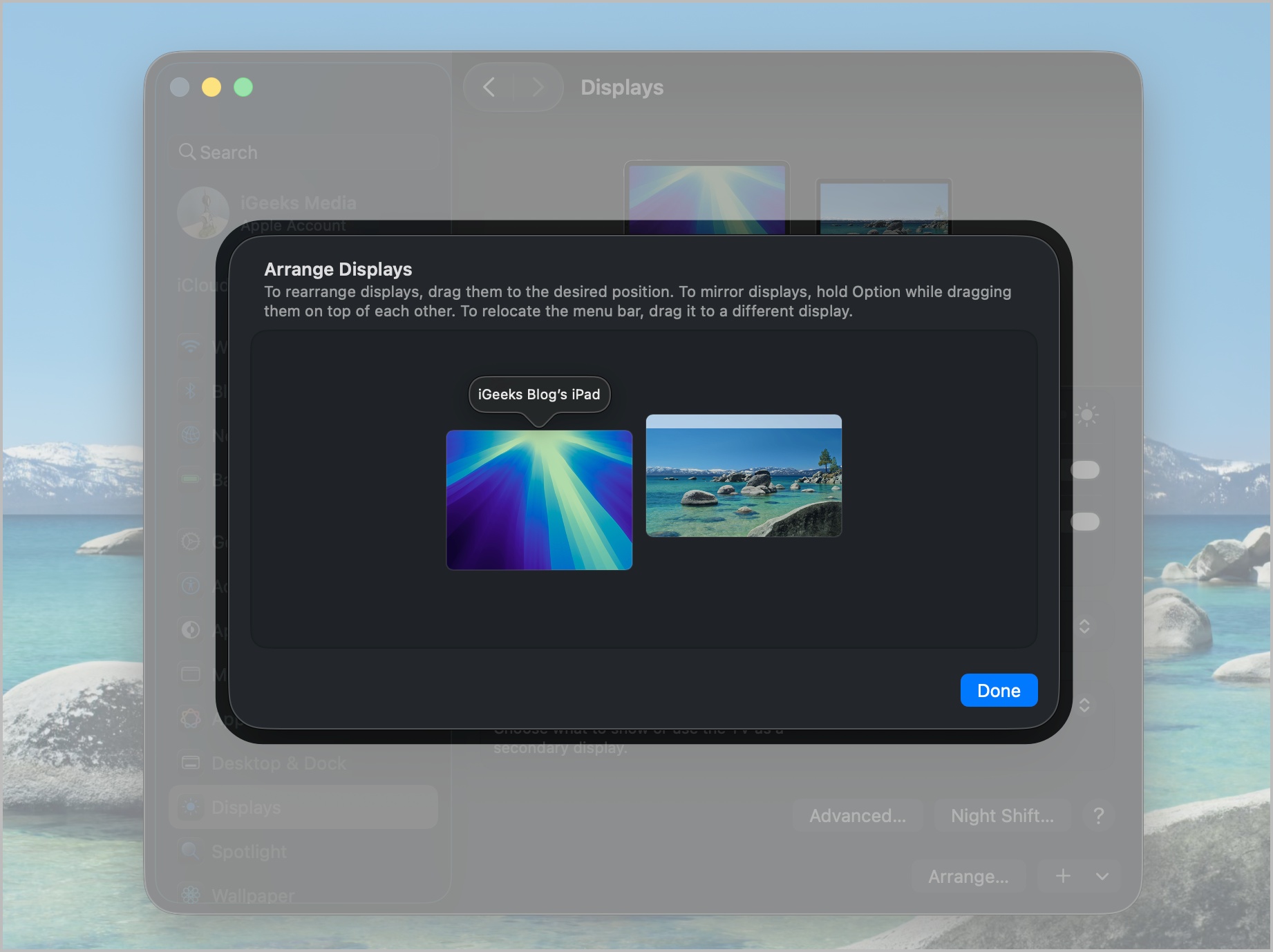Select the iGeeks Blog's iPad display thumbnail
The width and height of the screenshot is (1273, 952).
click(x=540, y=499)
